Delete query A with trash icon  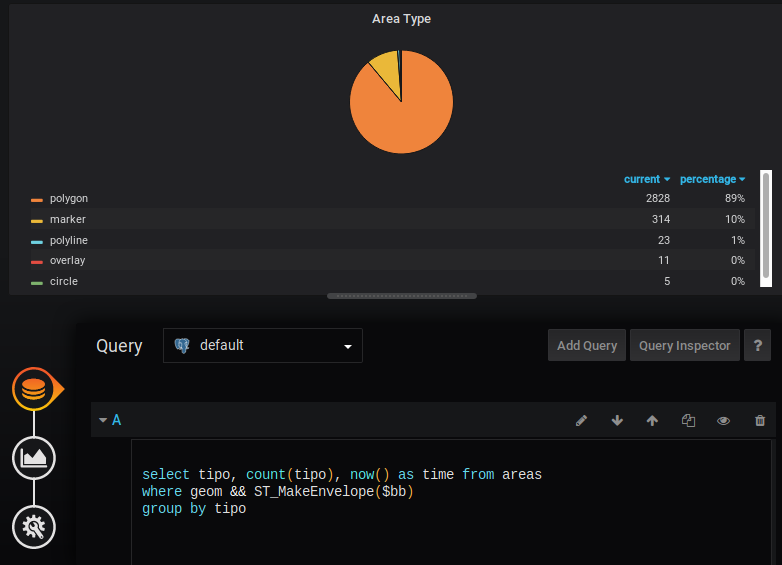click(x=760, y=421)
